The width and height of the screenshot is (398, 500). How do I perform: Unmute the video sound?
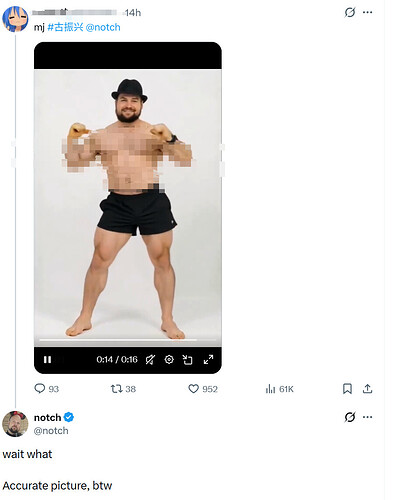[x=150, y=360]
